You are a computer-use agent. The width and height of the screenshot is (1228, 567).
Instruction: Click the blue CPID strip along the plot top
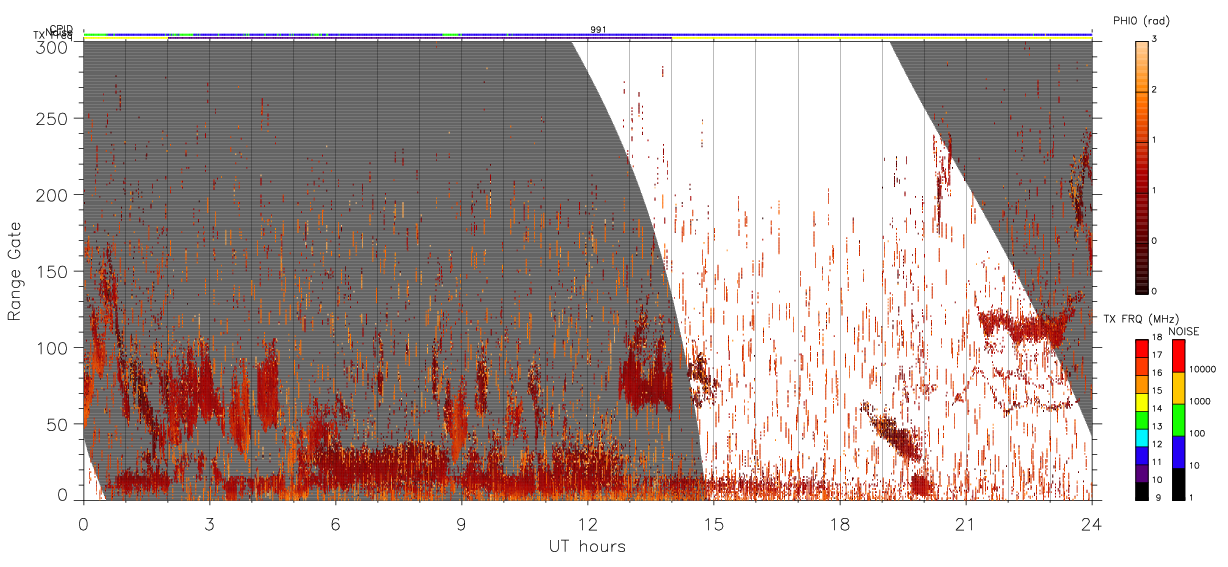point(587,34)
